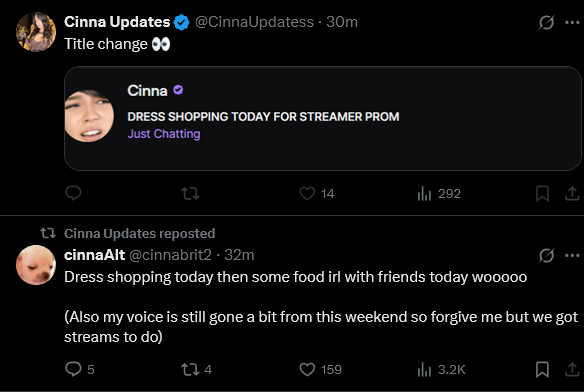This screenshot has width=584, height=392.
Task: Reply to the Title change tweet
Action: [x=73, y=193]
